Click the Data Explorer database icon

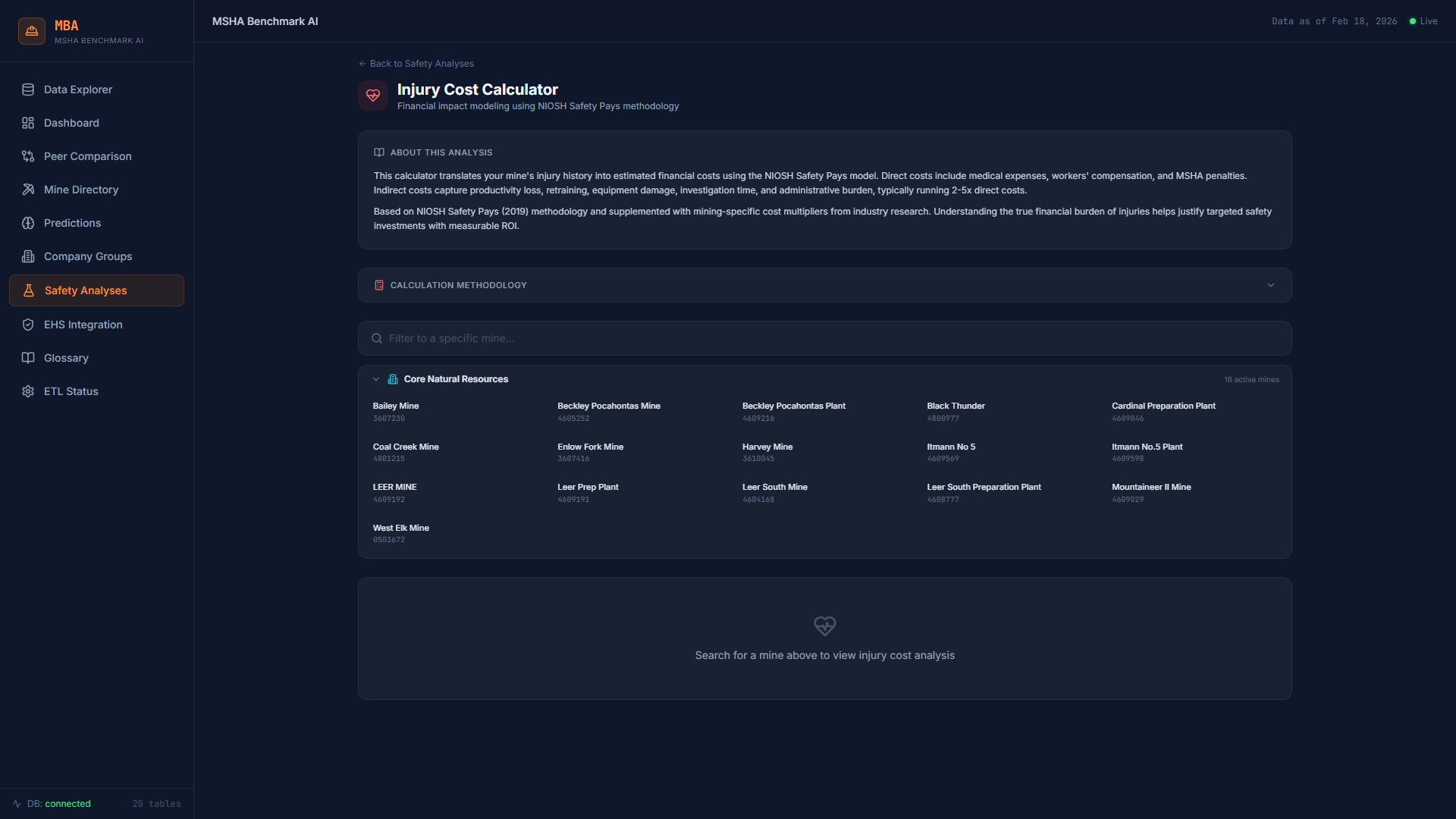click(28, 89)
